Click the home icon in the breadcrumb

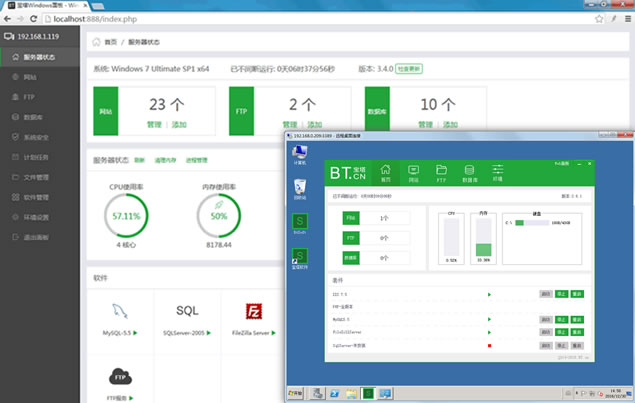(96, 42)
